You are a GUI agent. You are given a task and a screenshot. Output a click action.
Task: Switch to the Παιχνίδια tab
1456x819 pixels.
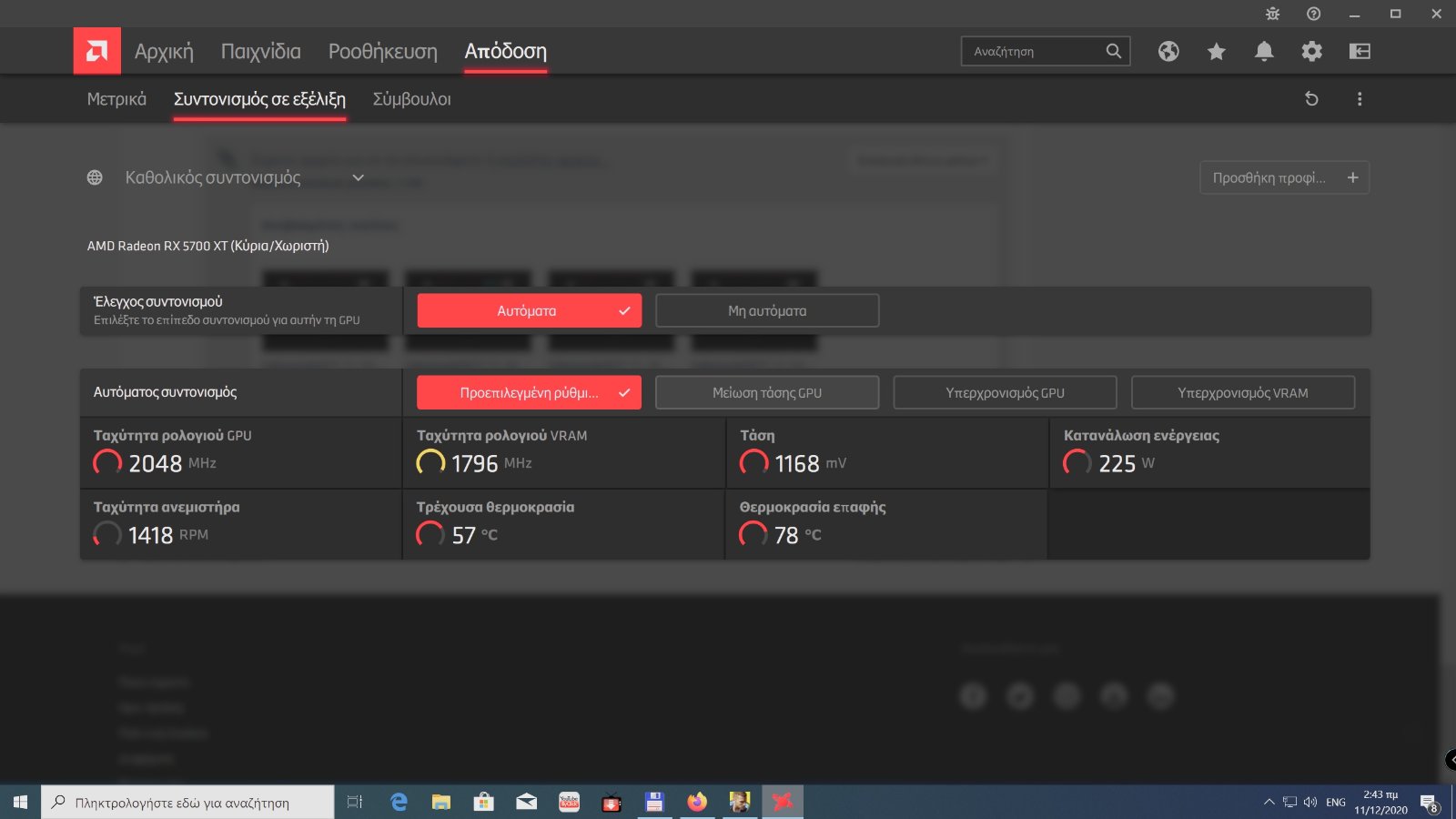pyautogui.click(x=260, y=52)
